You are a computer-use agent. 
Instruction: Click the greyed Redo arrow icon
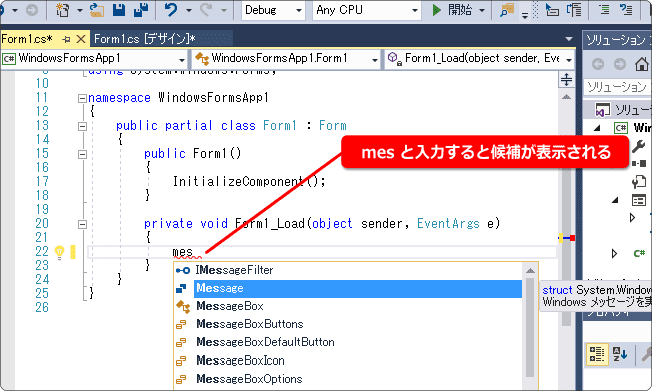[206, 10]
